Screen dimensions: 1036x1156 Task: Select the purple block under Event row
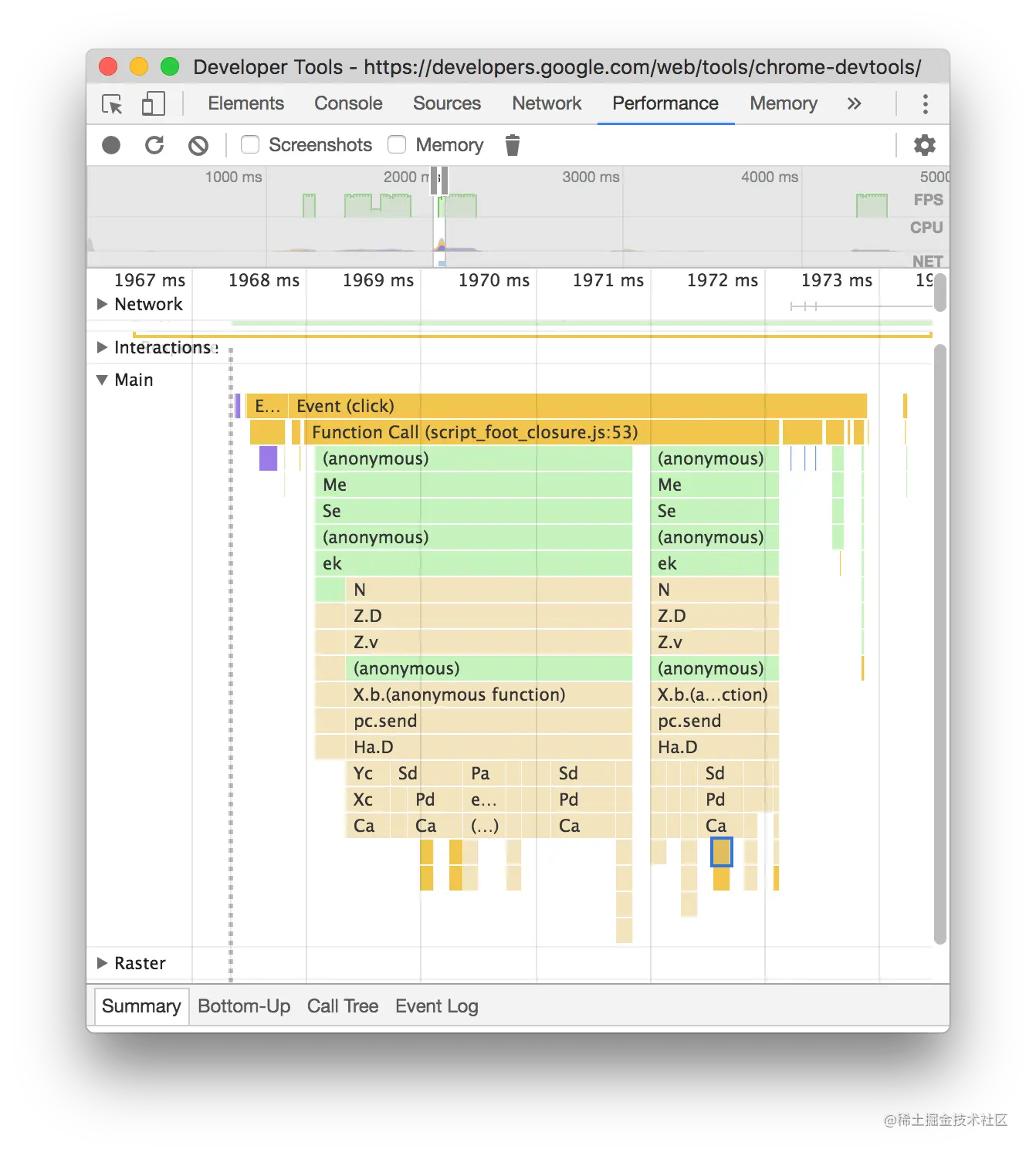click(268, 458)
